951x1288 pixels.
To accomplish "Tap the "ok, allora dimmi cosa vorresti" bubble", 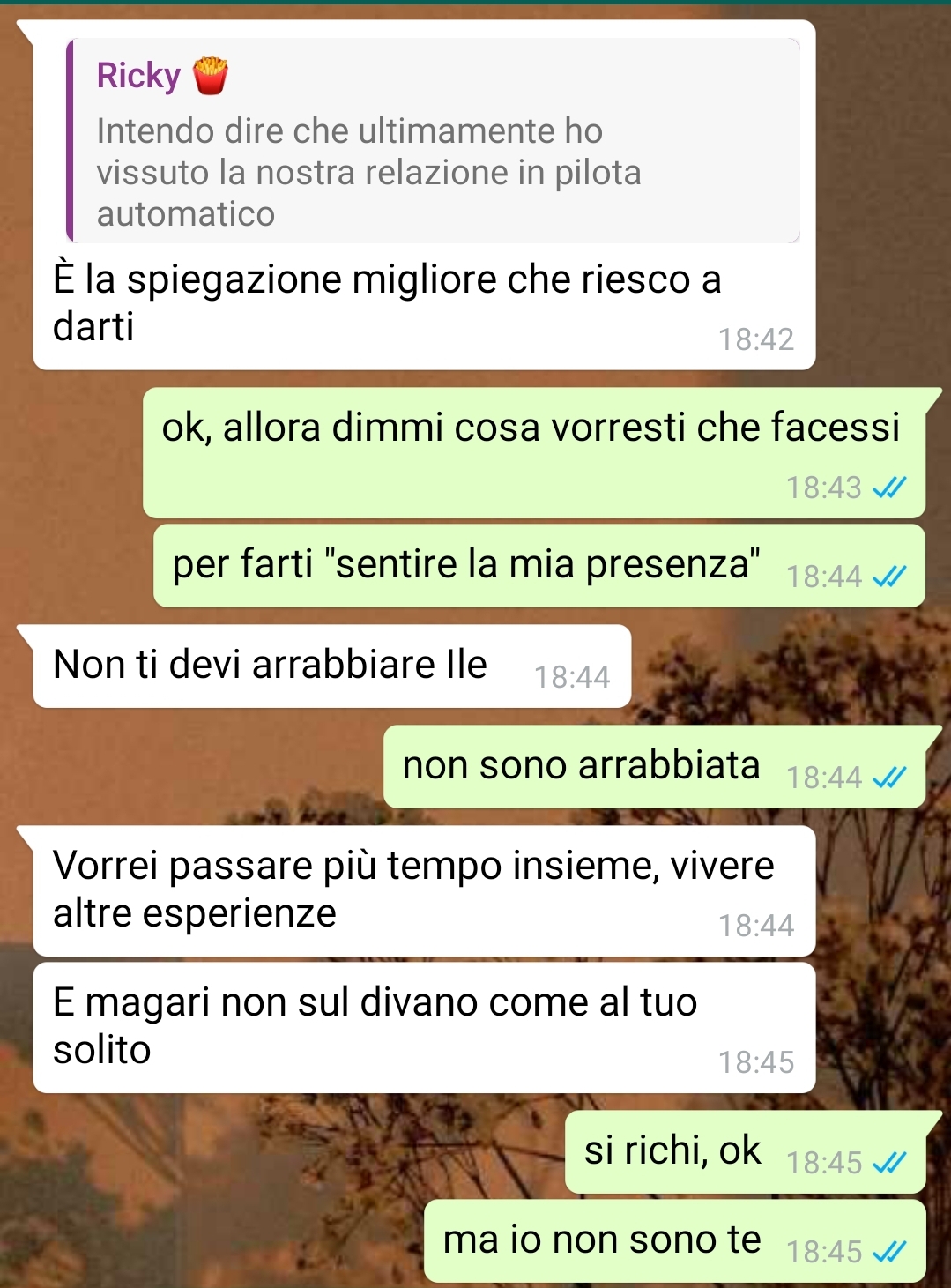I will (534, 453).
